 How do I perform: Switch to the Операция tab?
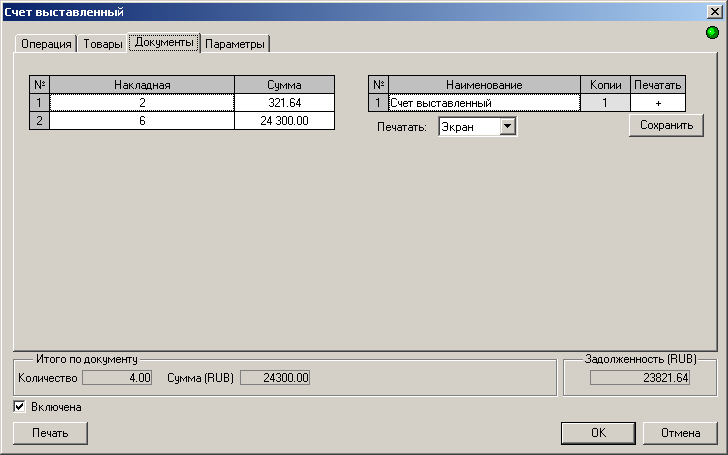tap(46, 44)
